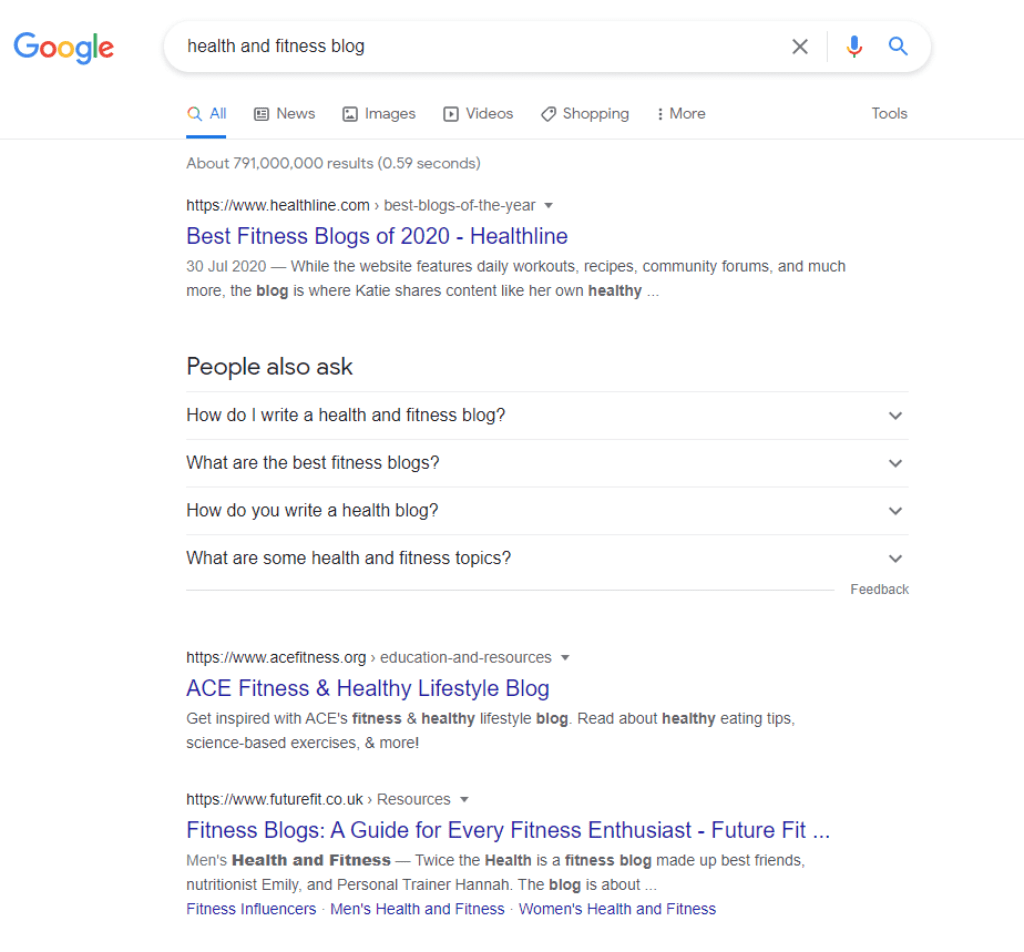Open the More options menu
Viewport: 1024px width, 952px height.
point(681,114)
